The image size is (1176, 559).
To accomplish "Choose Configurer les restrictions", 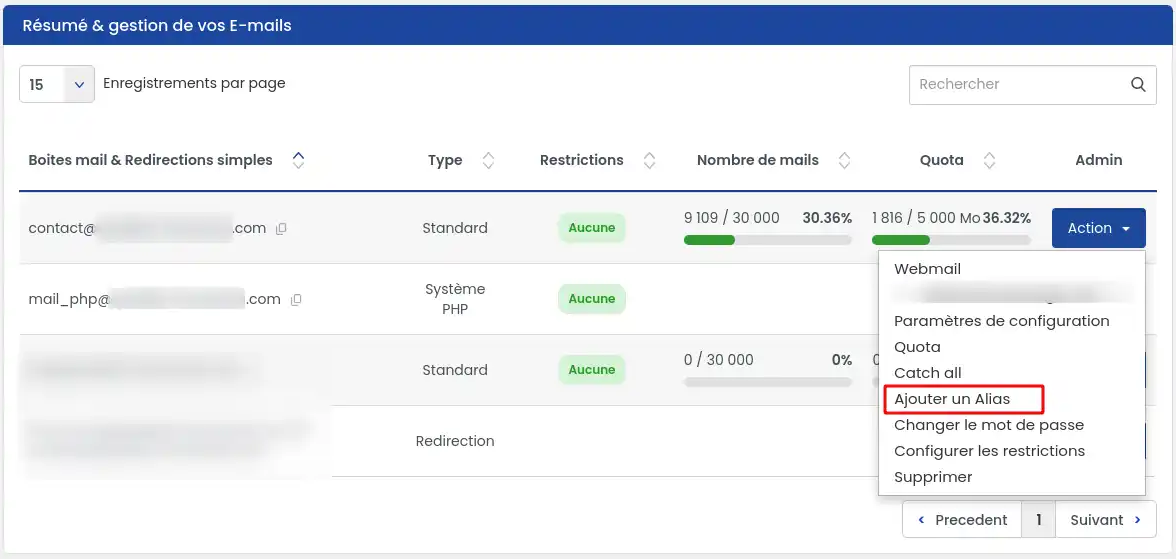I will tap(989, 451).
